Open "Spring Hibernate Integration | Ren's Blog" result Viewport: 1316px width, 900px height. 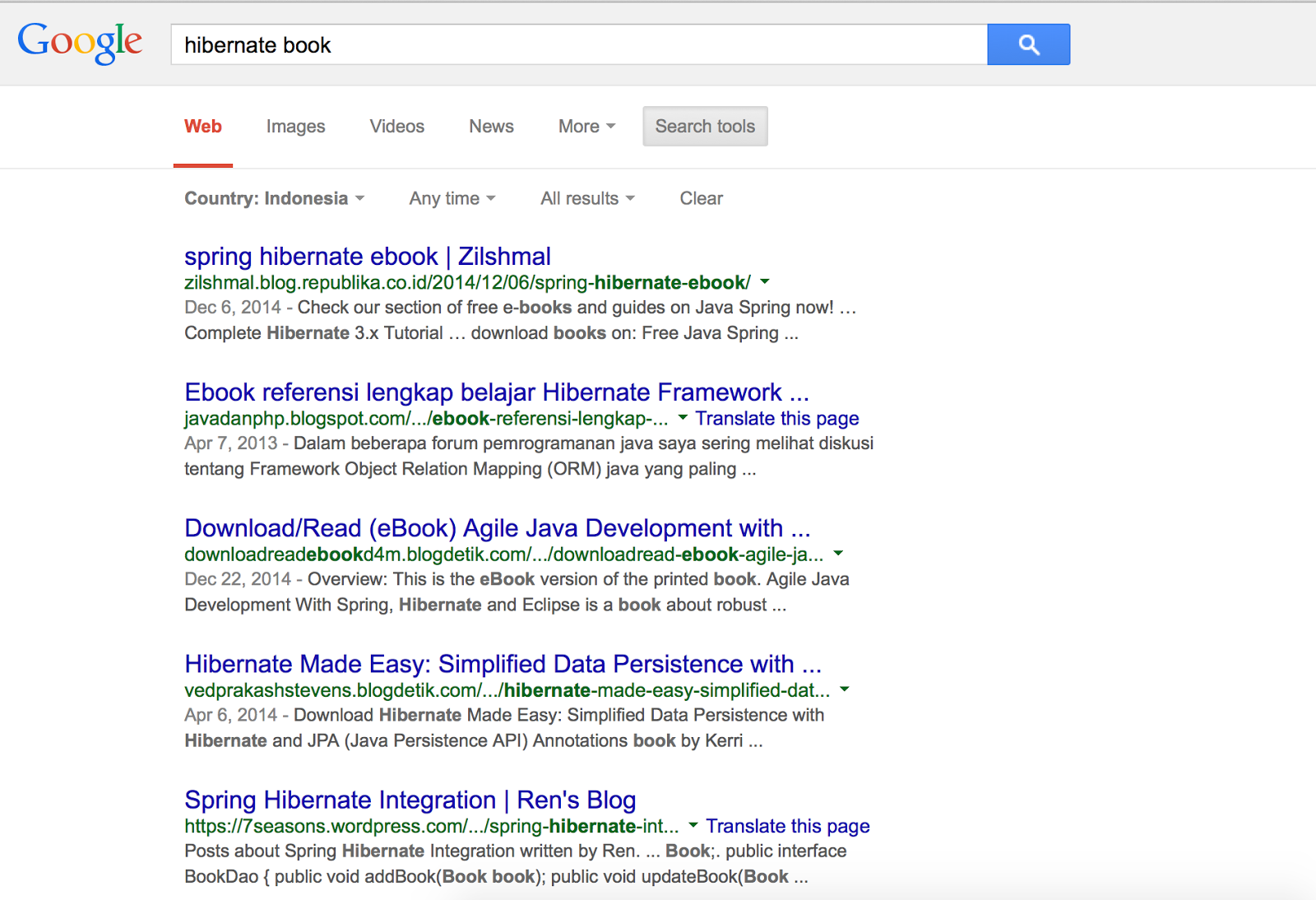pos(410,800)
